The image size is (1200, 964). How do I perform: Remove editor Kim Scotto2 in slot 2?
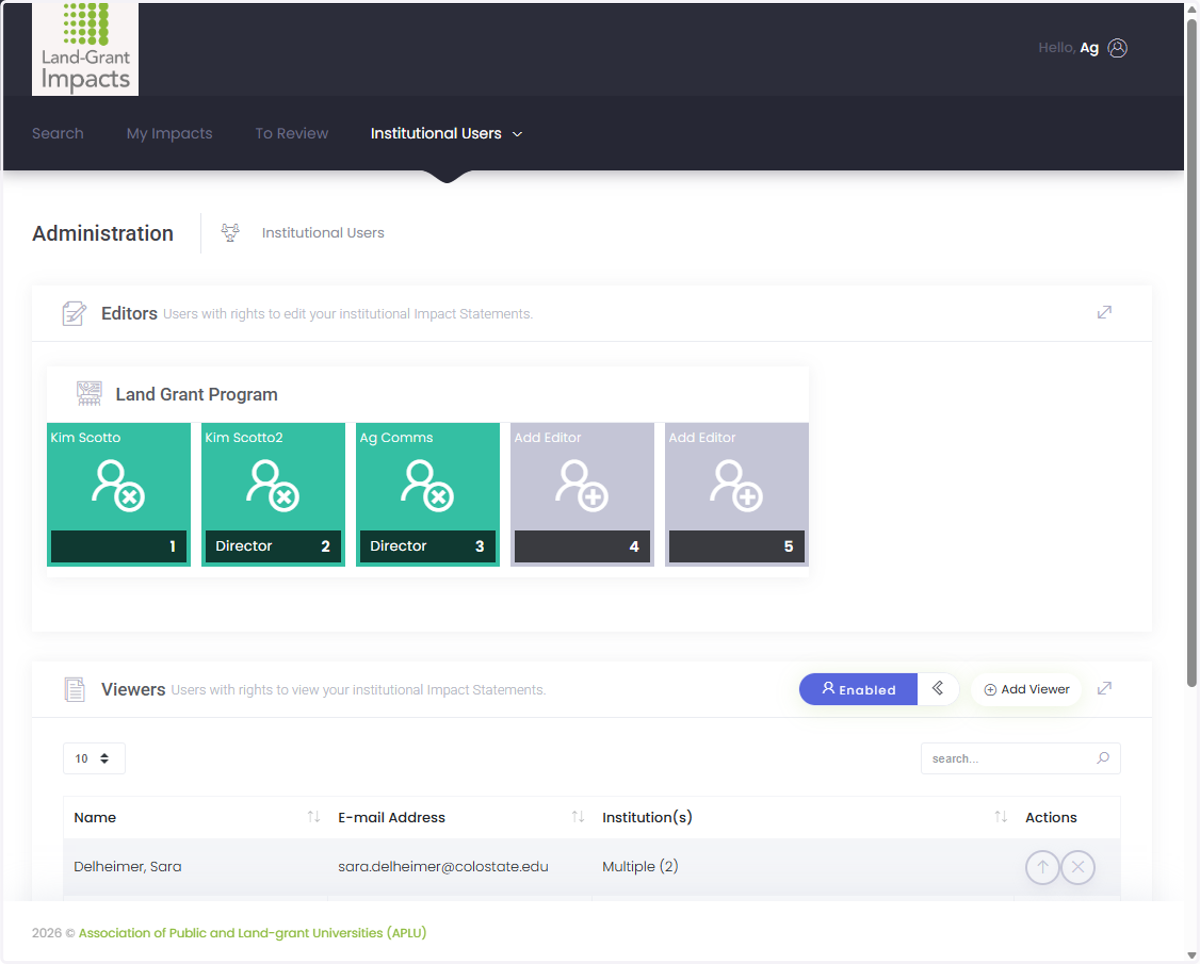tap(273, 486)
